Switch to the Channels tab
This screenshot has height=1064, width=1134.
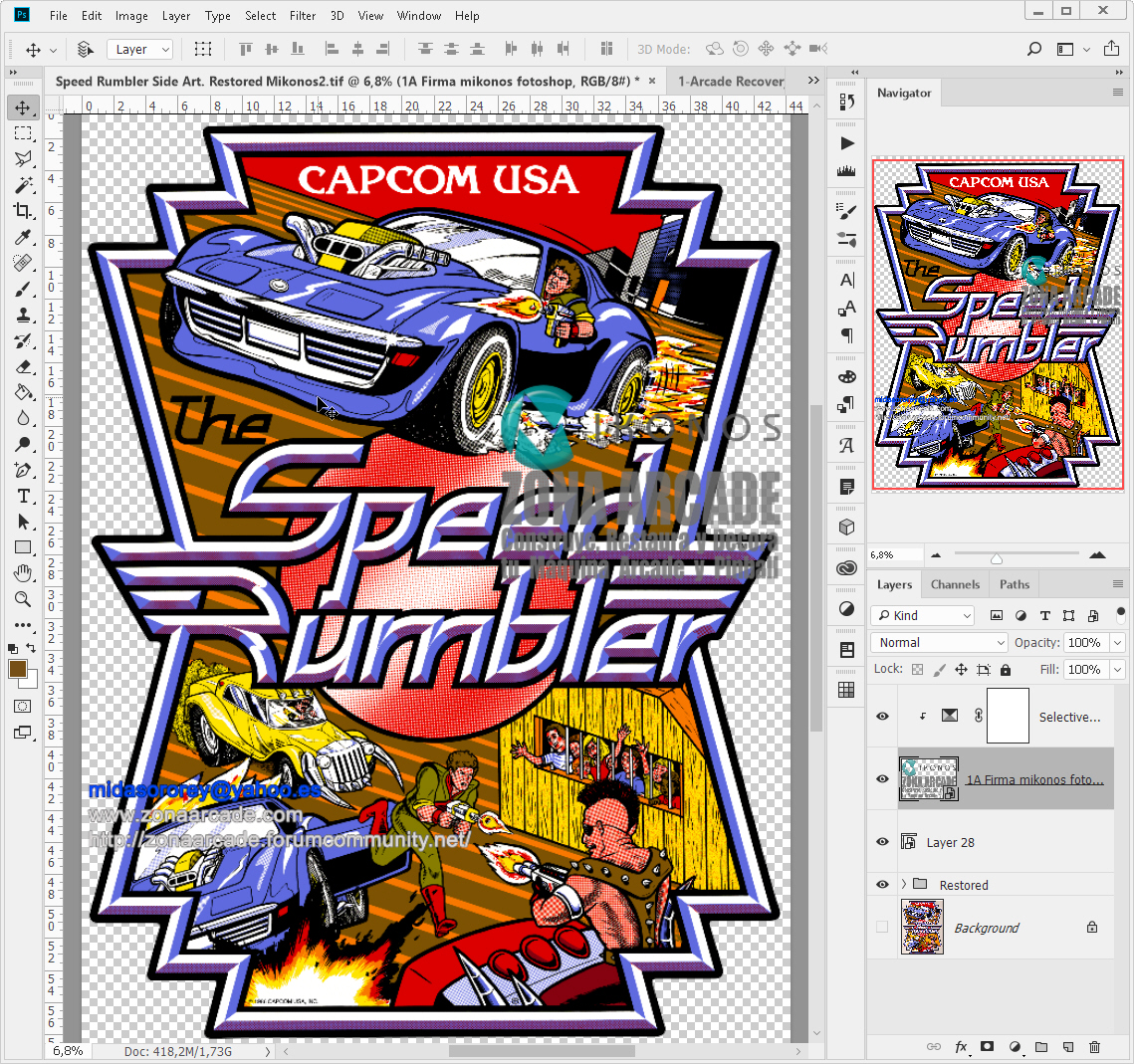[x=955, y=585]
